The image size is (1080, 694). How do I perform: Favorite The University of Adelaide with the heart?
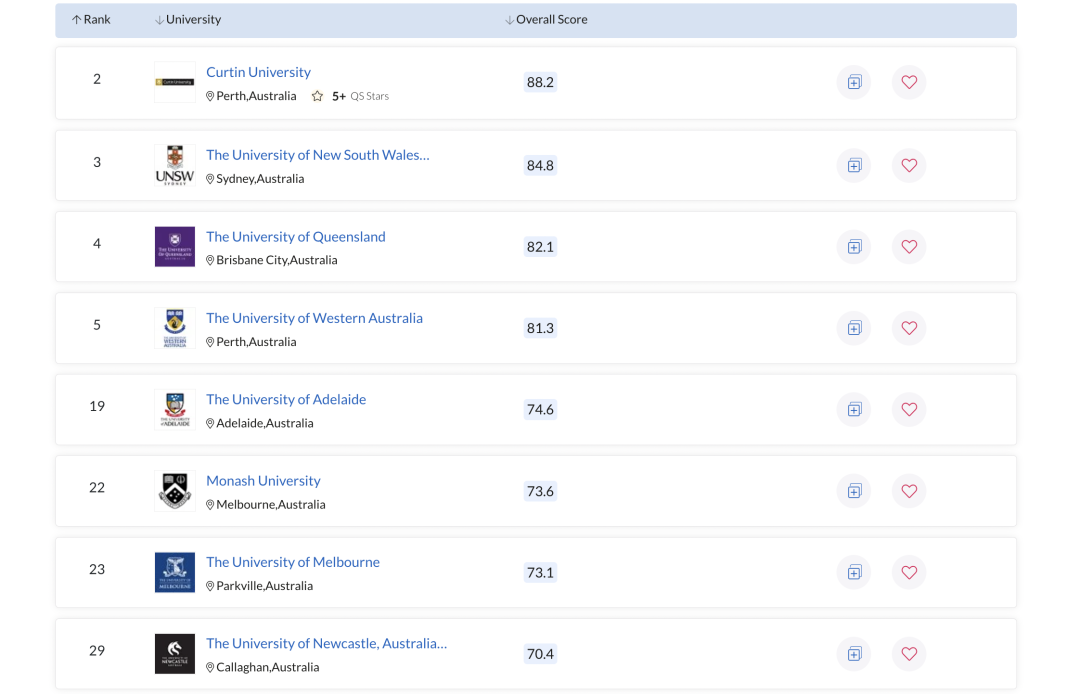(x=909, y=409)
